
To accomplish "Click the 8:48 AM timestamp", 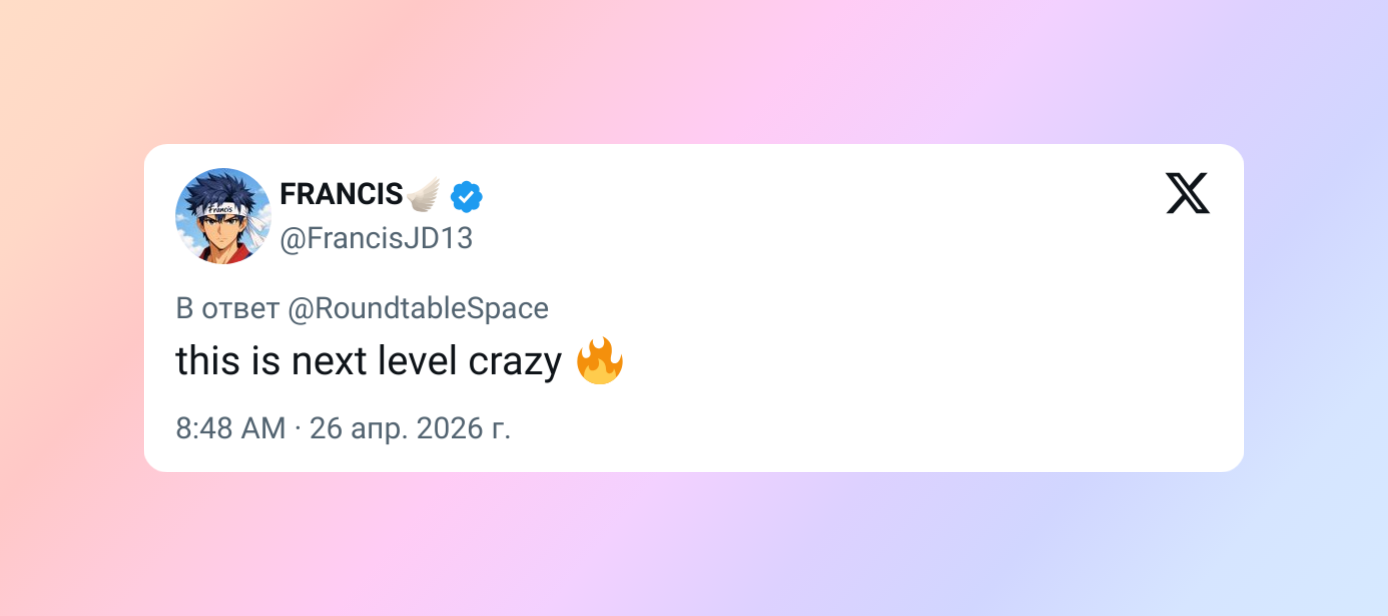I will [x=231, y=428].
